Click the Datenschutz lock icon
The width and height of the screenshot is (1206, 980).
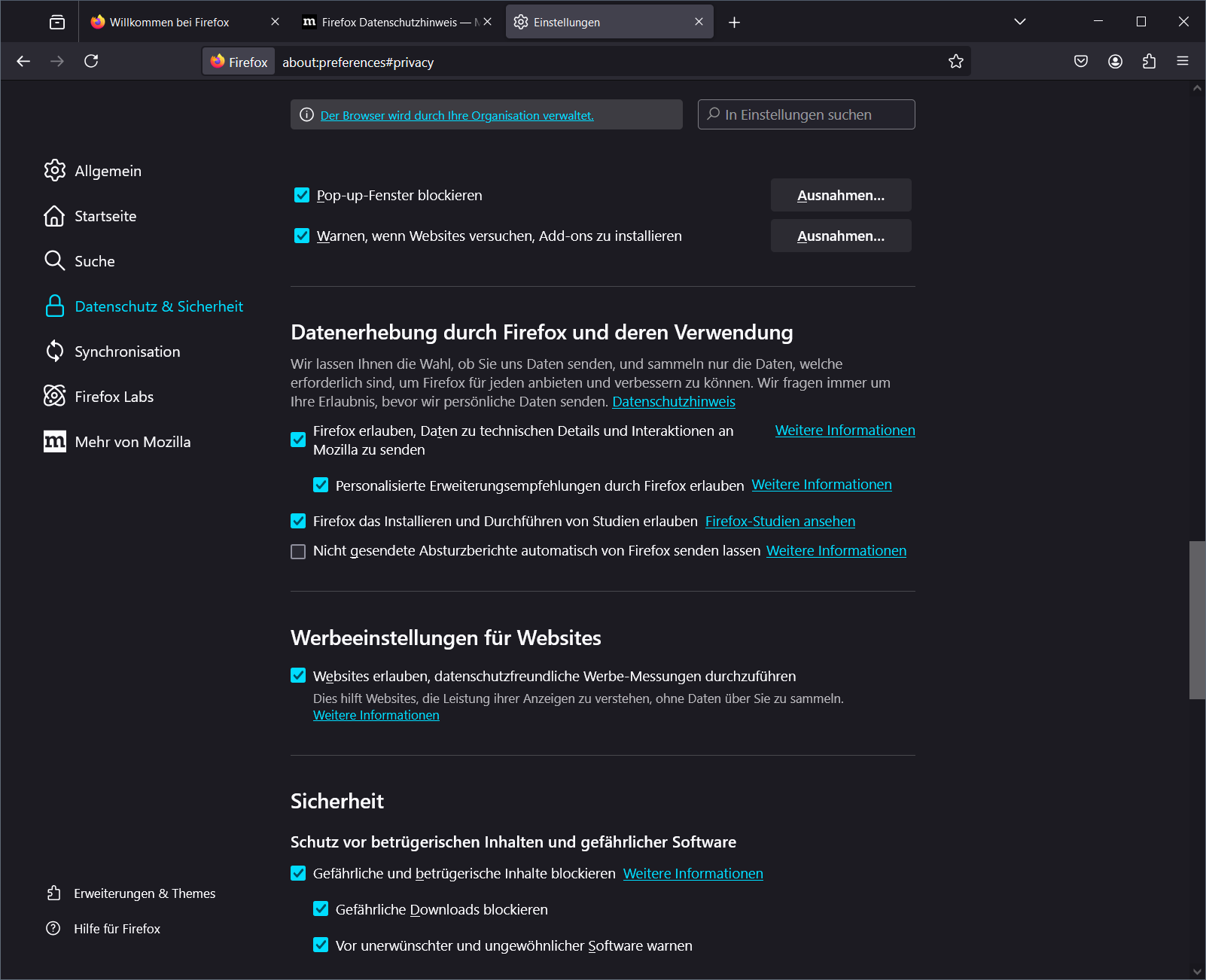(54, 306)
